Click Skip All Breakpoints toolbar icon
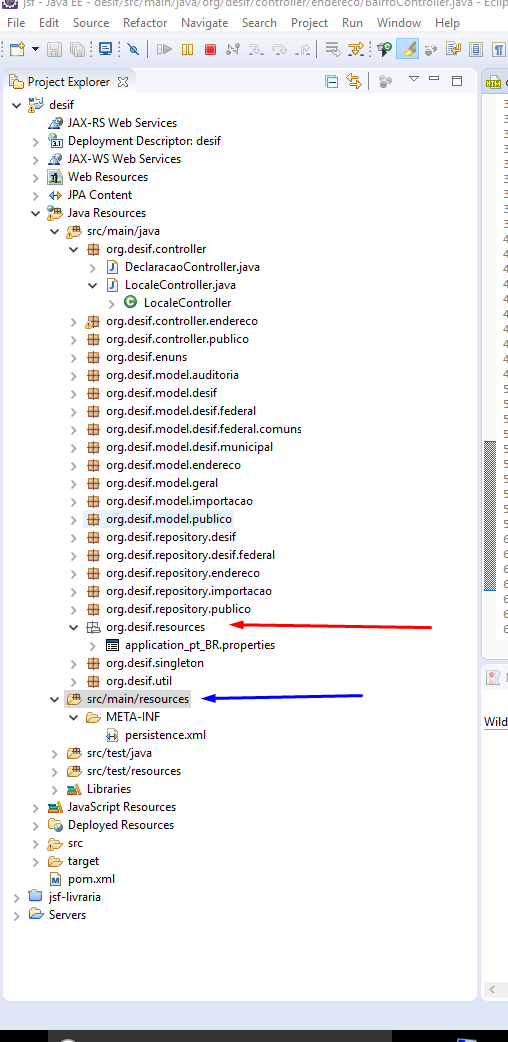This screenshot has width=508, height=1042. (133, 49)
